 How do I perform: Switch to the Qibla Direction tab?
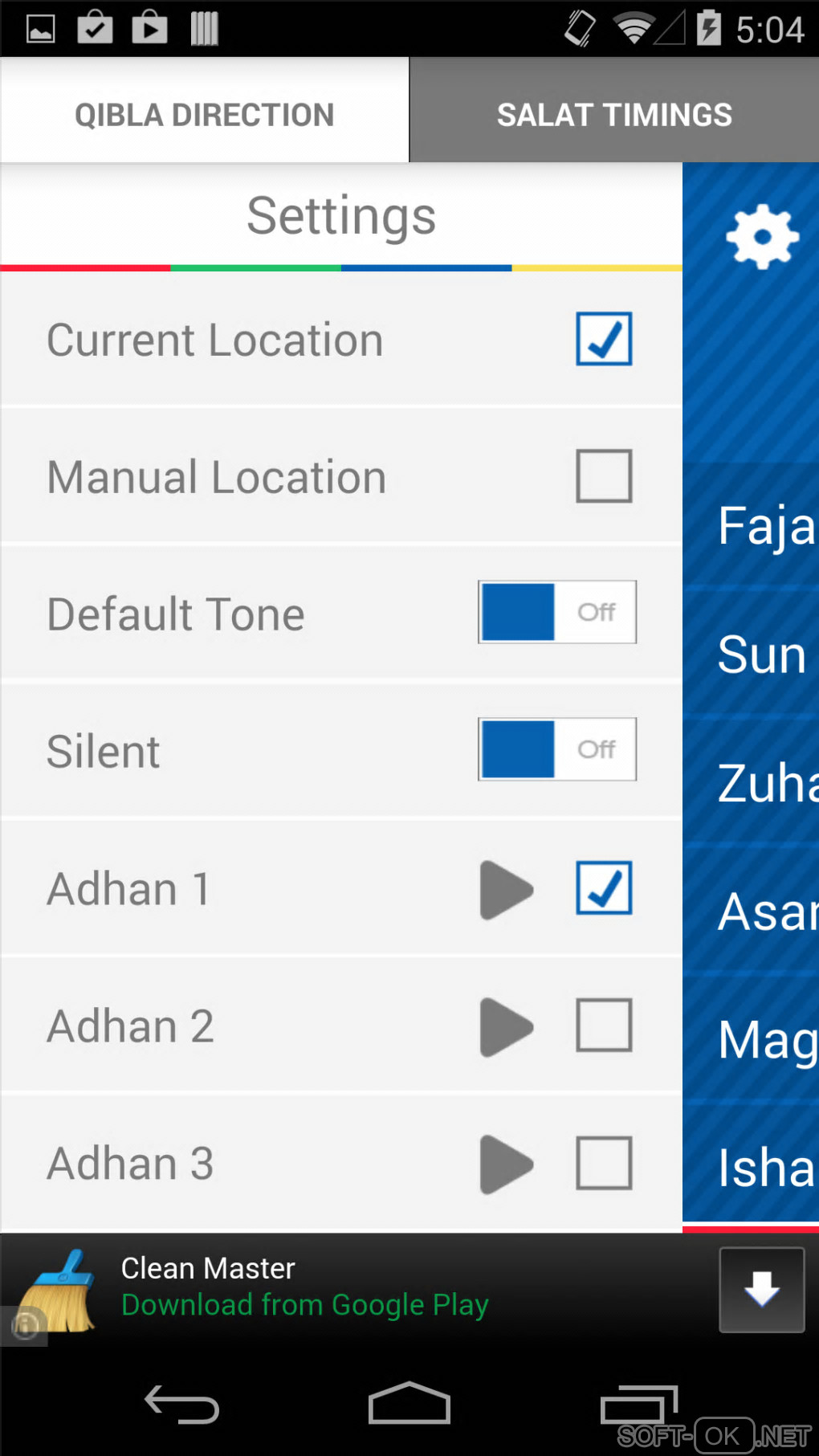coord(205,115)
